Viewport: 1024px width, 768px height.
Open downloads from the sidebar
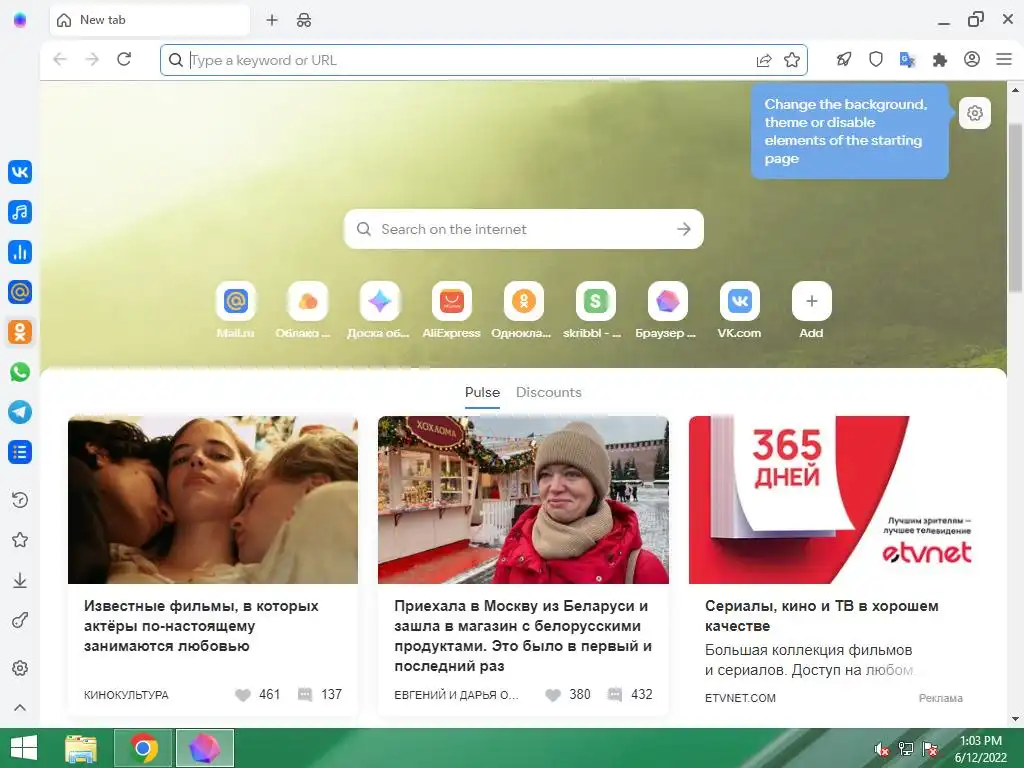(x=20, y=580)
